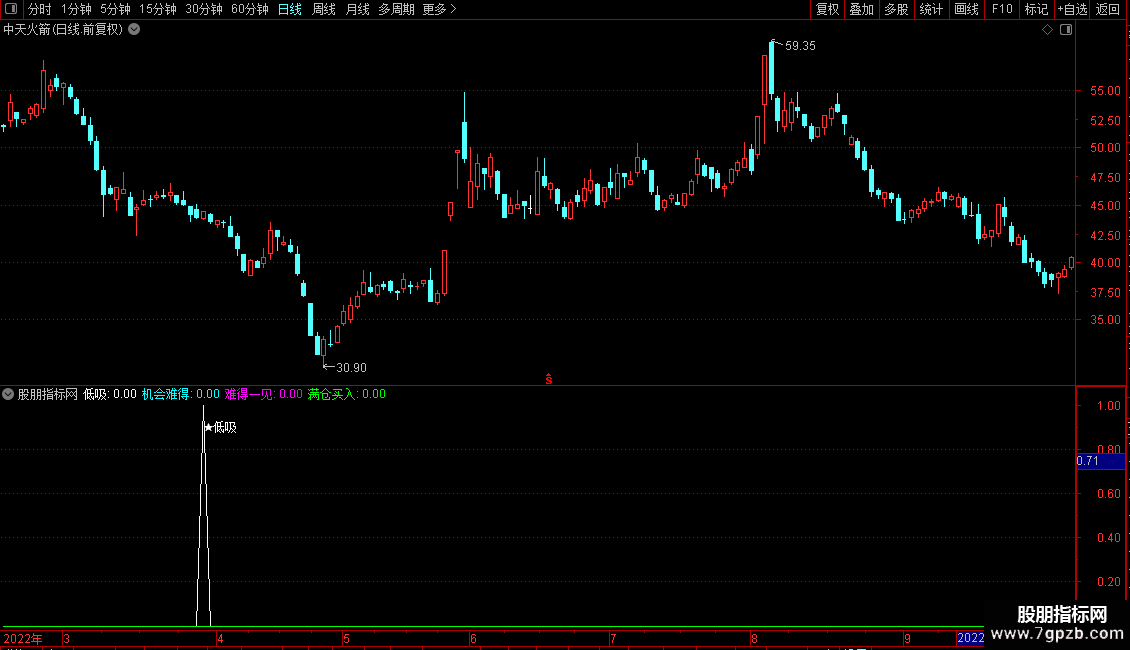Click month 6 on the time axis
1130x650 pixels.
coord(473,638)
